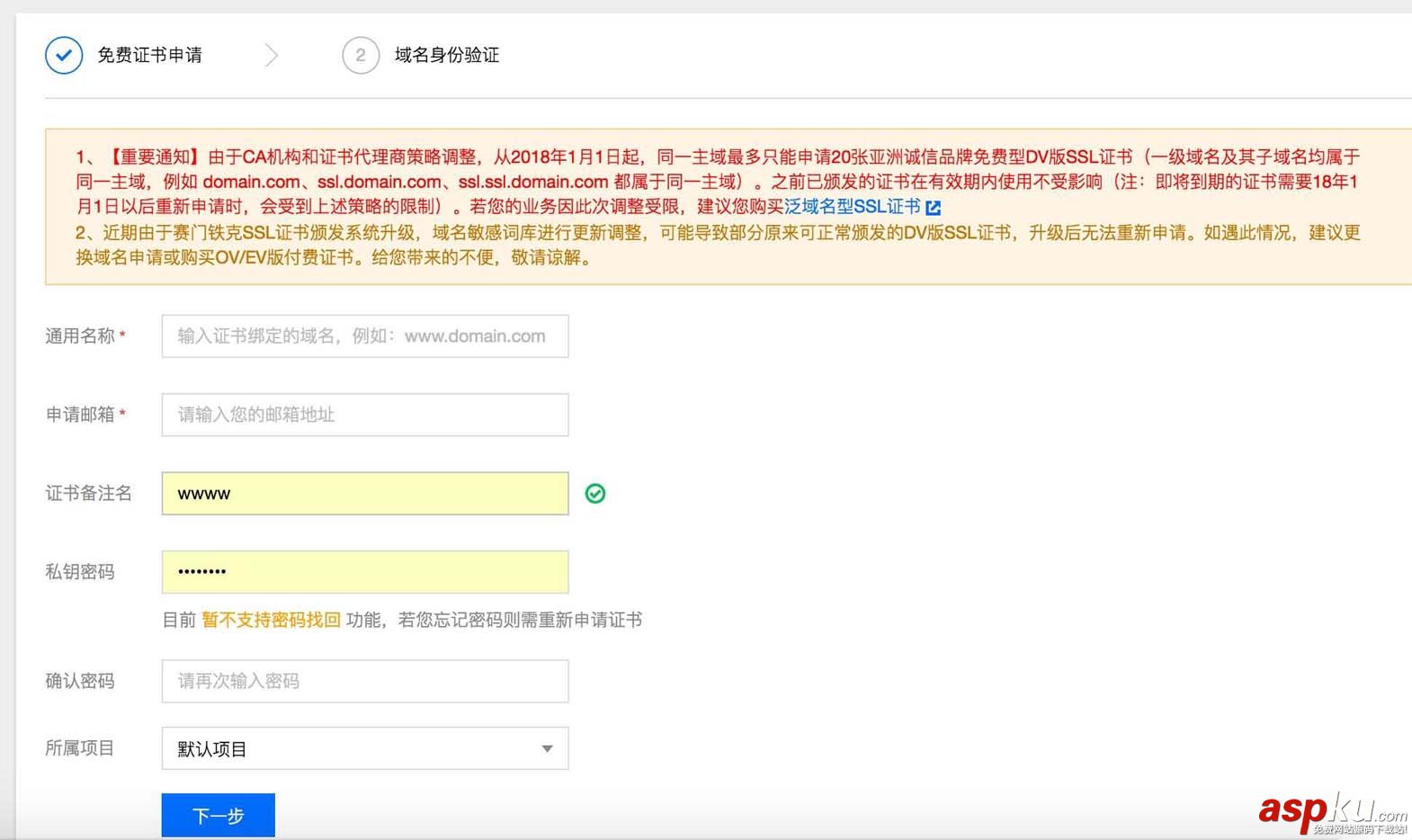The height and width of the screenshot is (840, 1412).
Task: Select the 免费证书申请 step tab
Action: tap(149, 56)
